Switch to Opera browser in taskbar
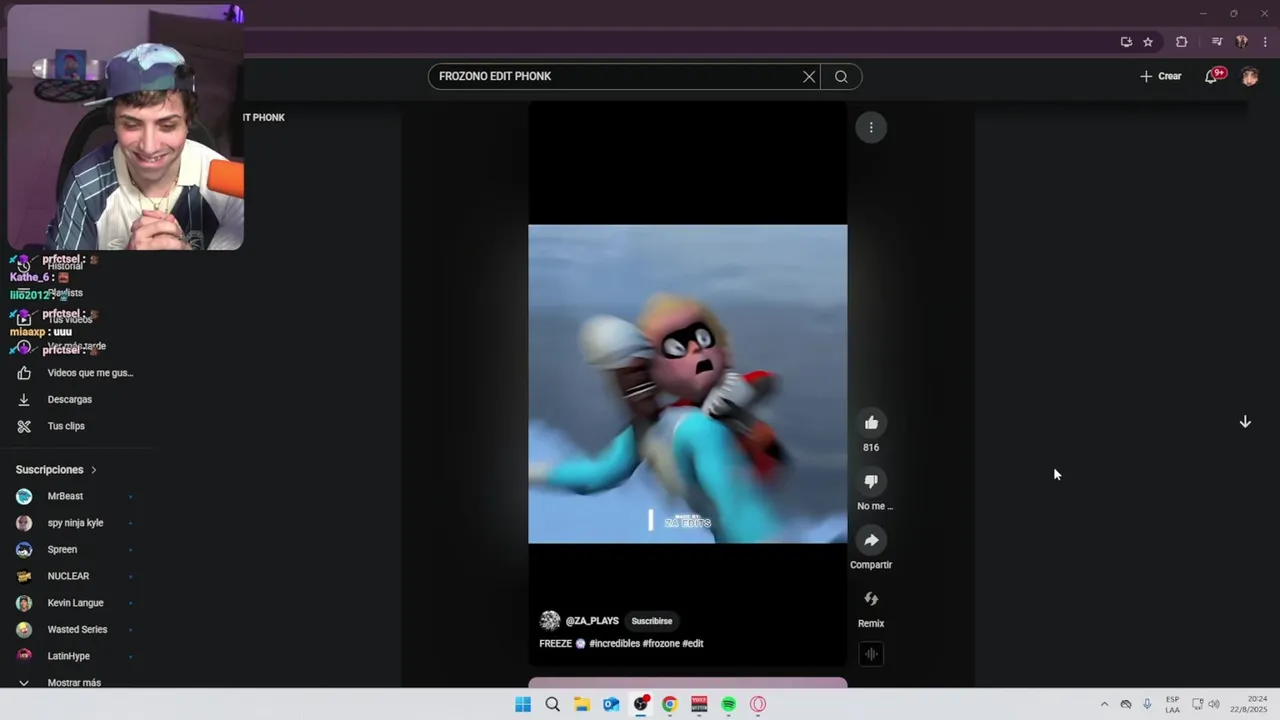1280x720 pixels. point(758,704)
